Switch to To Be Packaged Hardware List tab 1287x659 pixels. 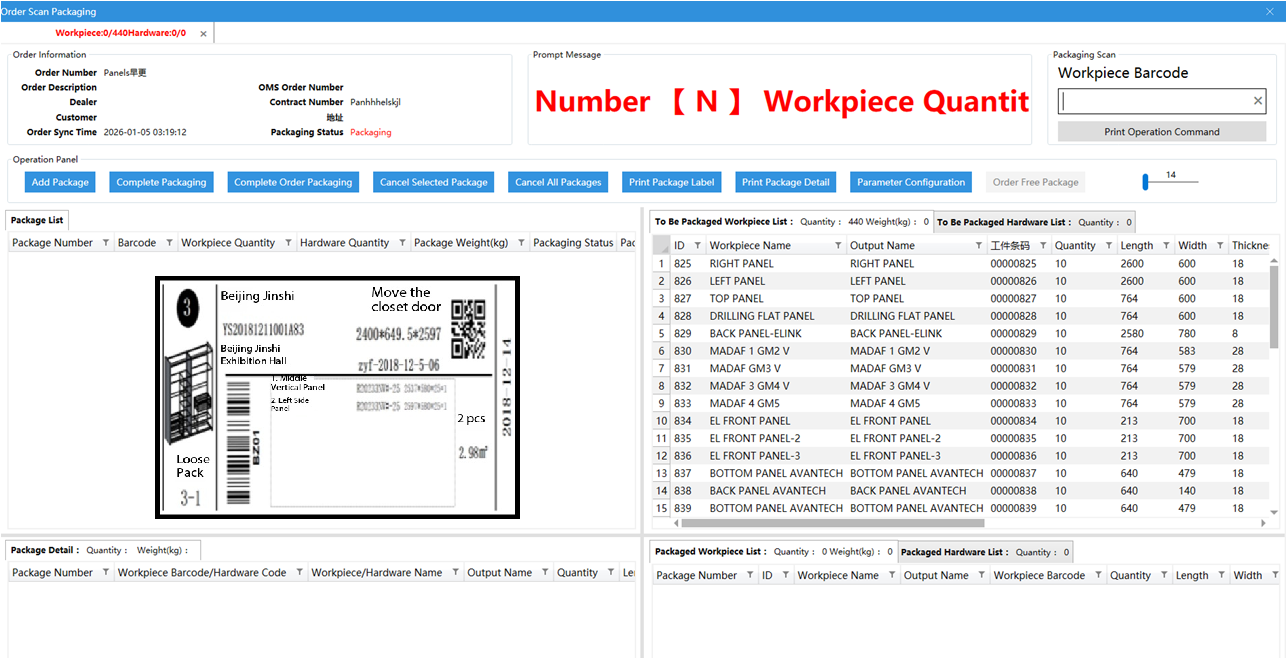coord(1034,222)
